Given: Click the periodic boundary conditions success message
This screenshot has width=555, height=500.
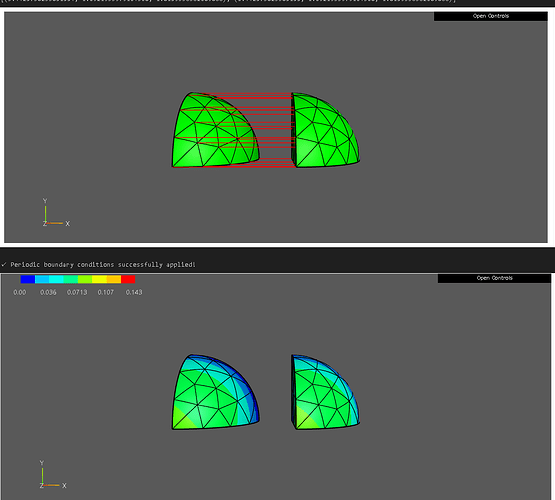Looking at the screenshot, I should pyautogui.click(x=98, y=265).
